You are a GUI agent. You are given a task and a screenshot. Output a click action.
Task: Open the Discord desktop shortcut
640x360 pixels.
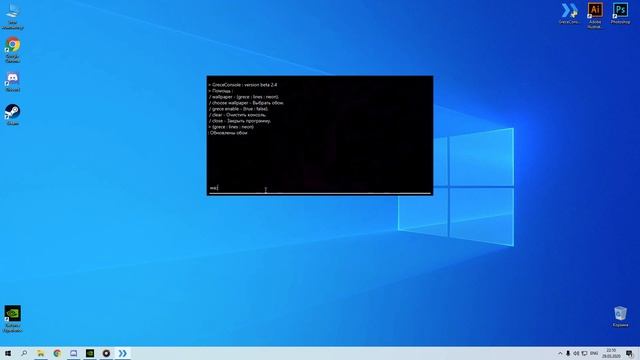tap(13, 82)
